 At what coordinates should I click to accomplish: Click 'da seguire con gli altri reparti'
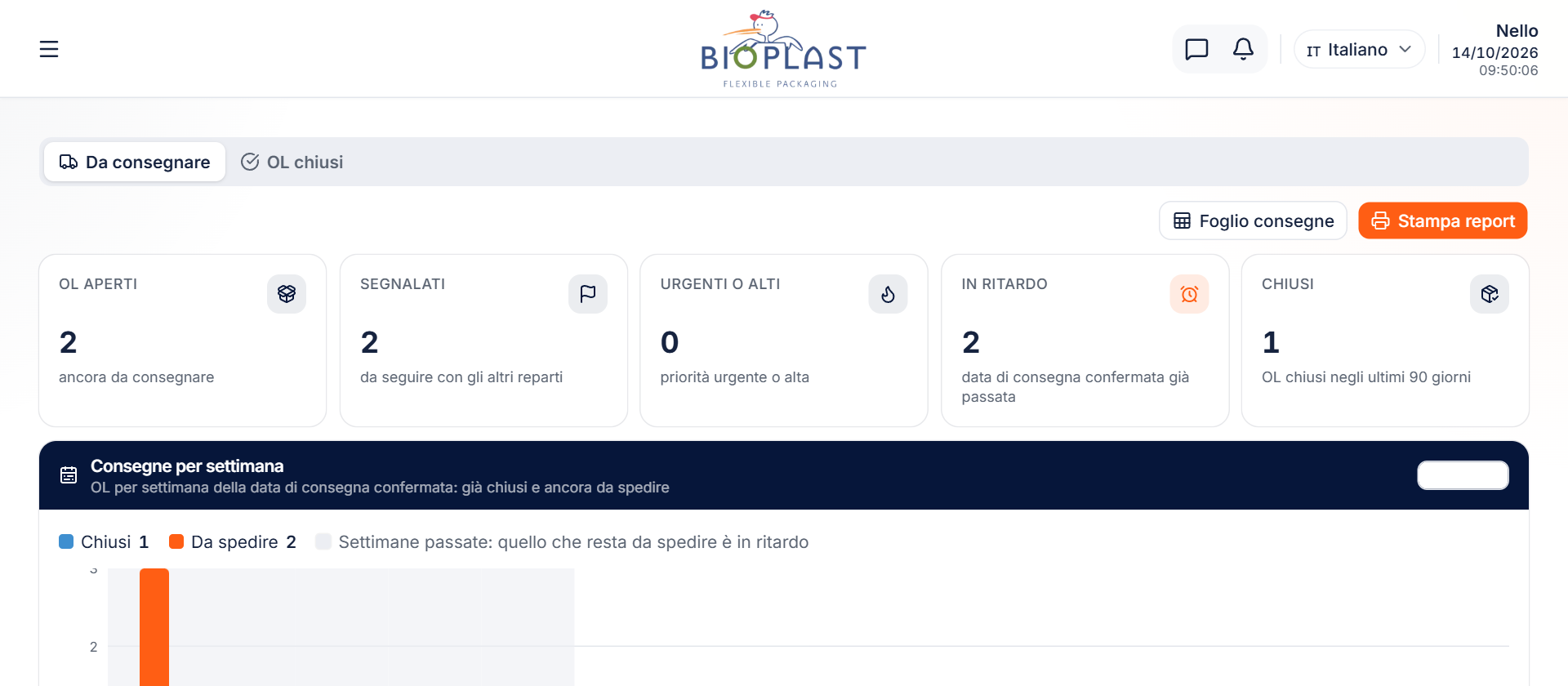(x=461, y=377)
